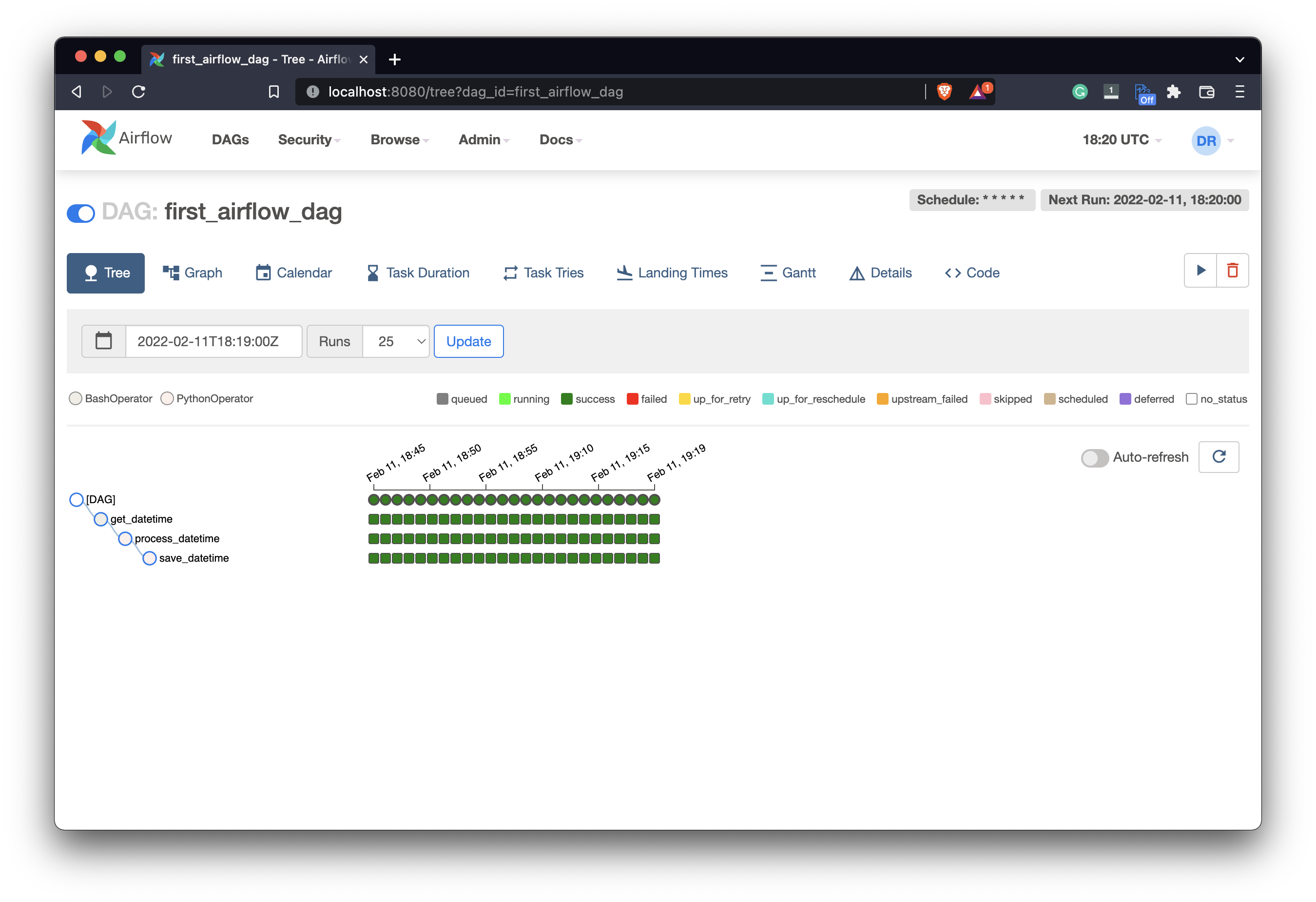
Task: Click the refresh icon beside Auto-refresh
Action: [1219, 457]
